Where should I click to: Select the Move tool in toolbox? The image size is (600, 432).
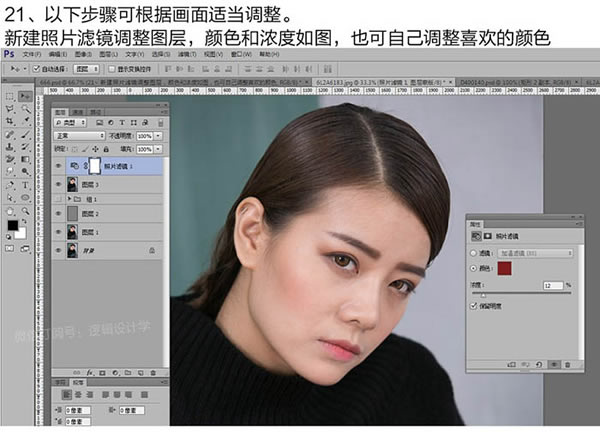point(25,96)
